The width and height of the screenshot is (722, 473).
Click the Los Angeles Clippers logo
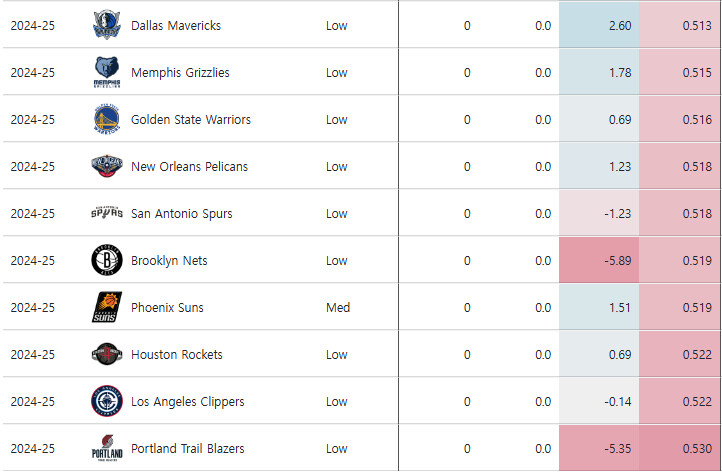pyautogui.click(x=105, y=401)
